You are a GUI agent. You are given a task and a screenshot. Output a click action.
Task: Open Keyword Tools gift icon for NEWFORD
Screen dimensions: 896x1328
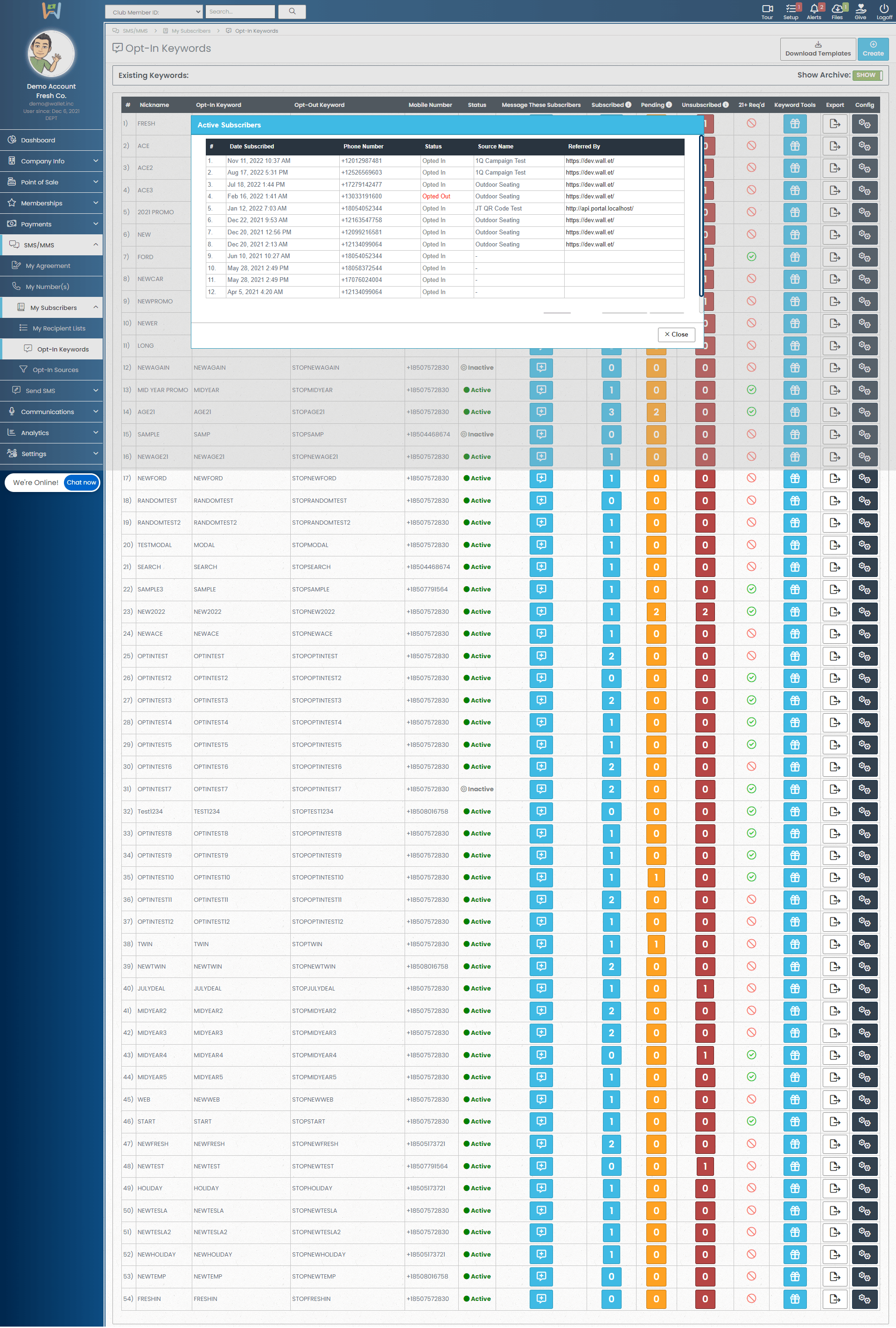pos(794,479)
